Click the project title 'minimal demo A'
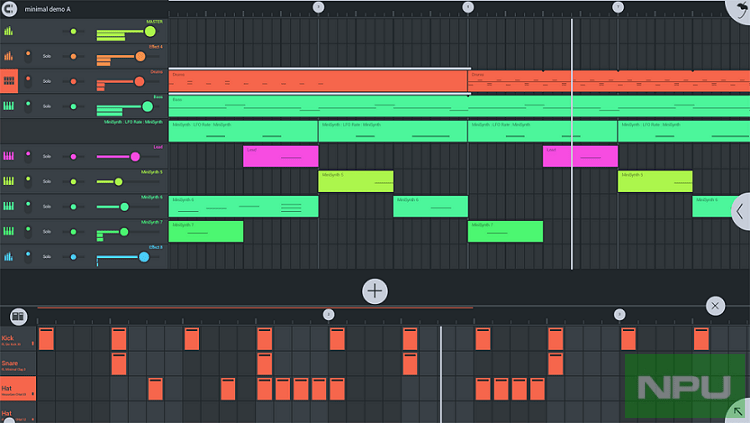Viewport: 750px width, 423px height. coord(47,9)
